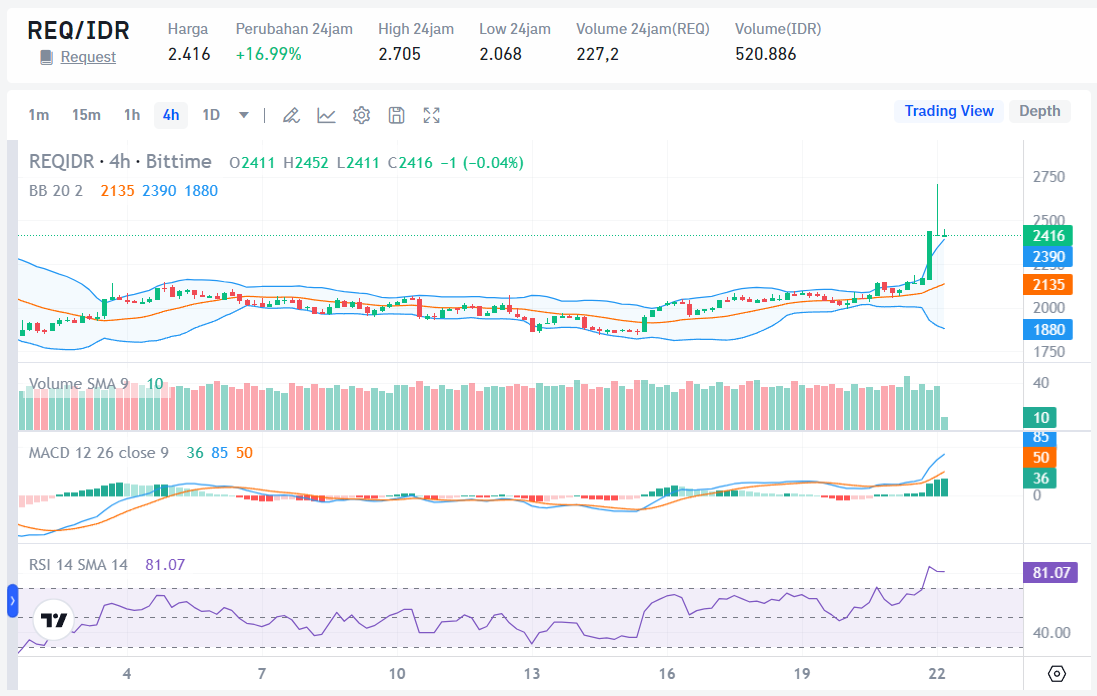
Task: Click the green 2416 current price label
Action: click(1047, 236)
